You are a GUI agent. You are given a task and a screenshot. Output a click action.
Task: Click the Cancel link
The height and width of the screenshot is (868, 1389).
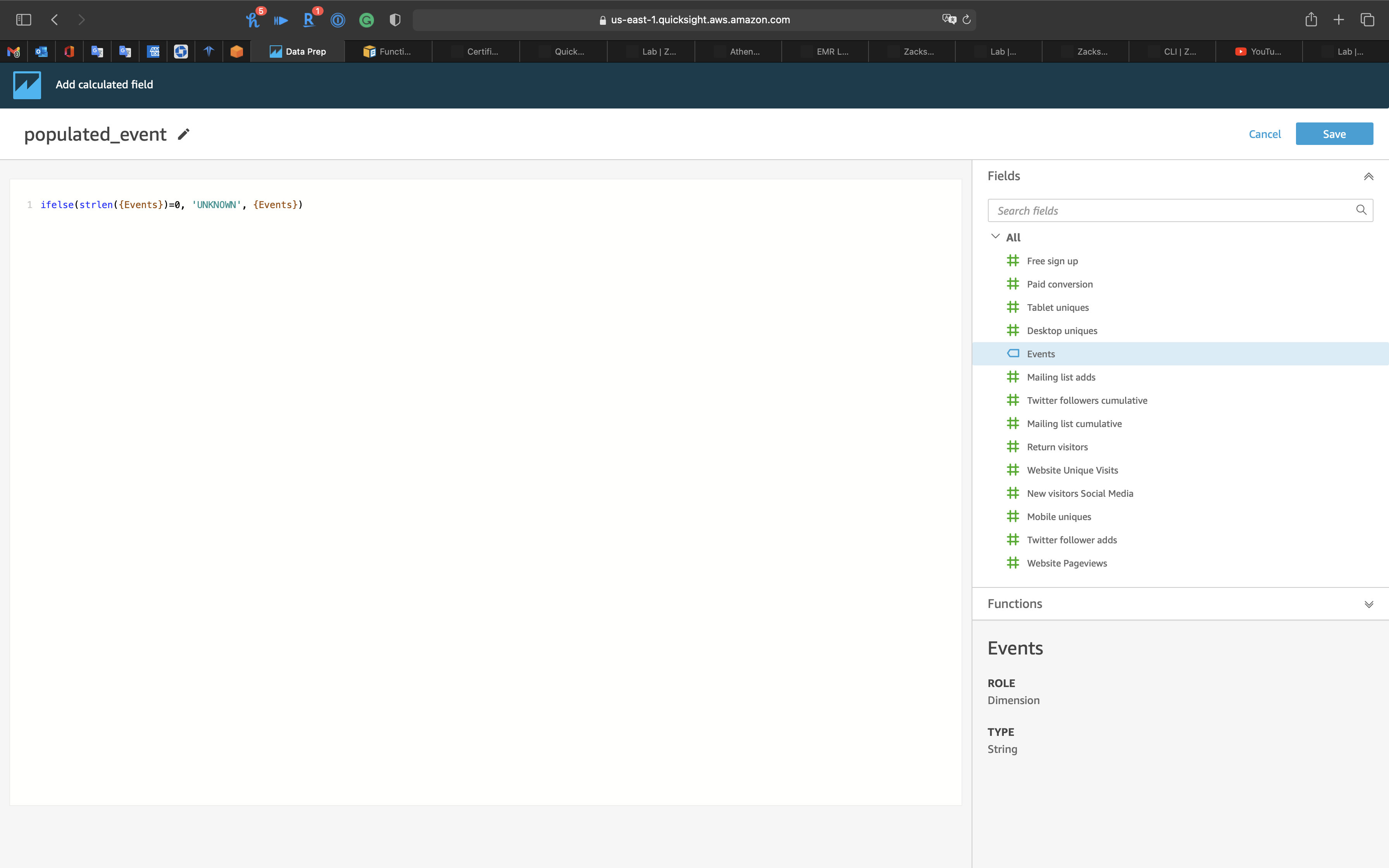pyautogui.click(x=1265, y=134)
